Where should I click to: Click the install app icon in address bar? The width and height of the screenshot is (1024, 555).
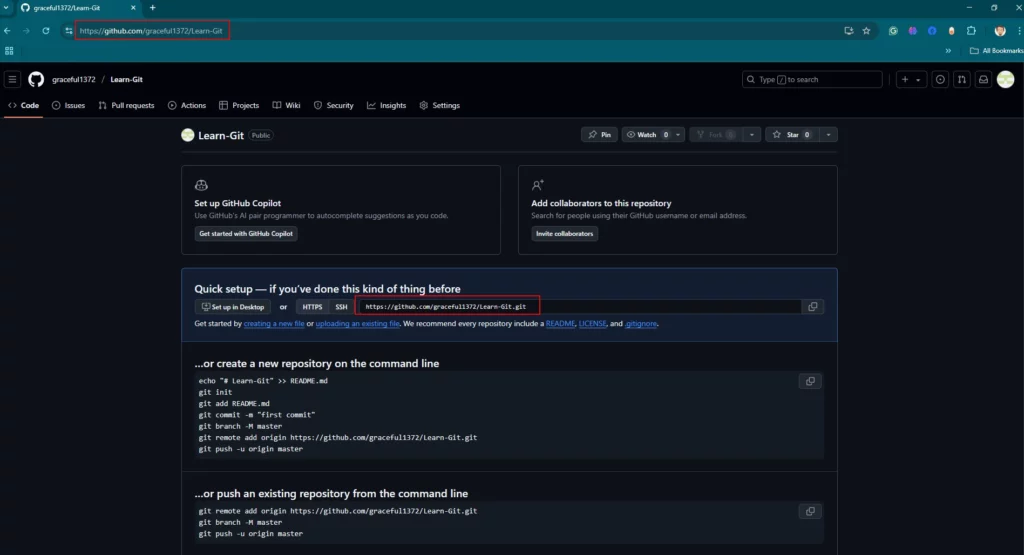point(848,31)
